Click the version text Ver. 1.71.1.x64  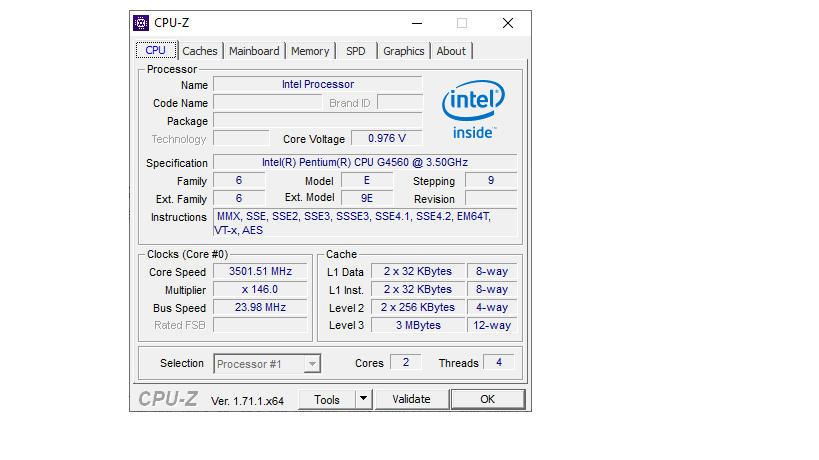[247, 401]
